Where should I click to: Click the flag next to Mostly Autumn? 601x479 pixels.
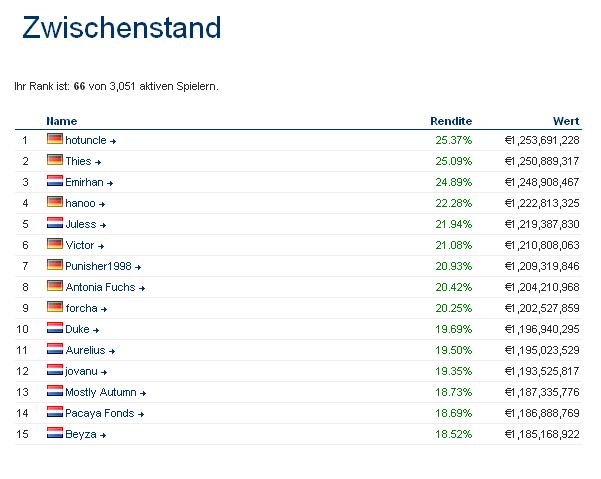(x=54, y=392)
